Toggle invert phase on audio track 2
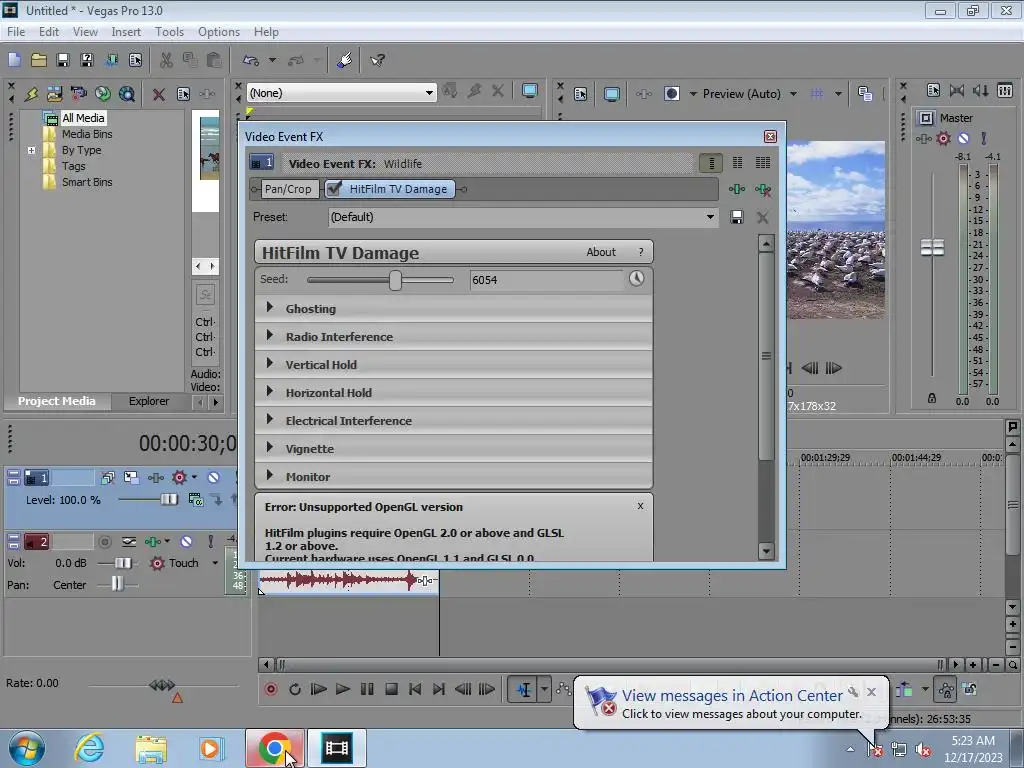1024x768 pixels. point(129,541)
